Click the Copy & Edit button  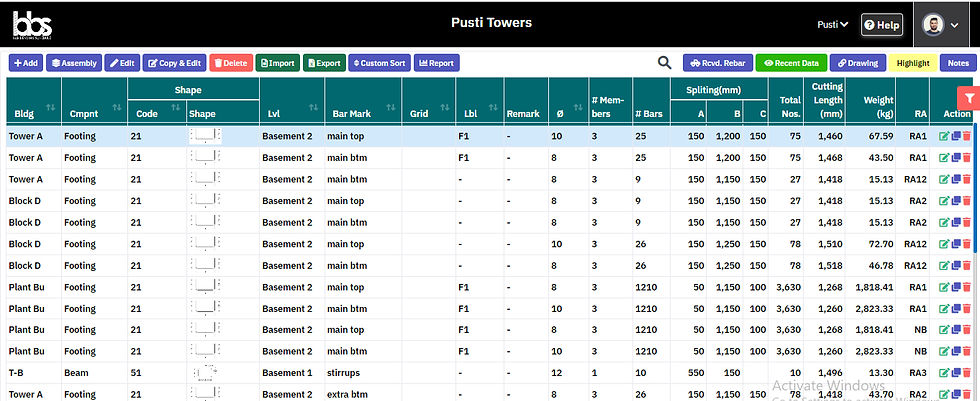tap(174, 63)
